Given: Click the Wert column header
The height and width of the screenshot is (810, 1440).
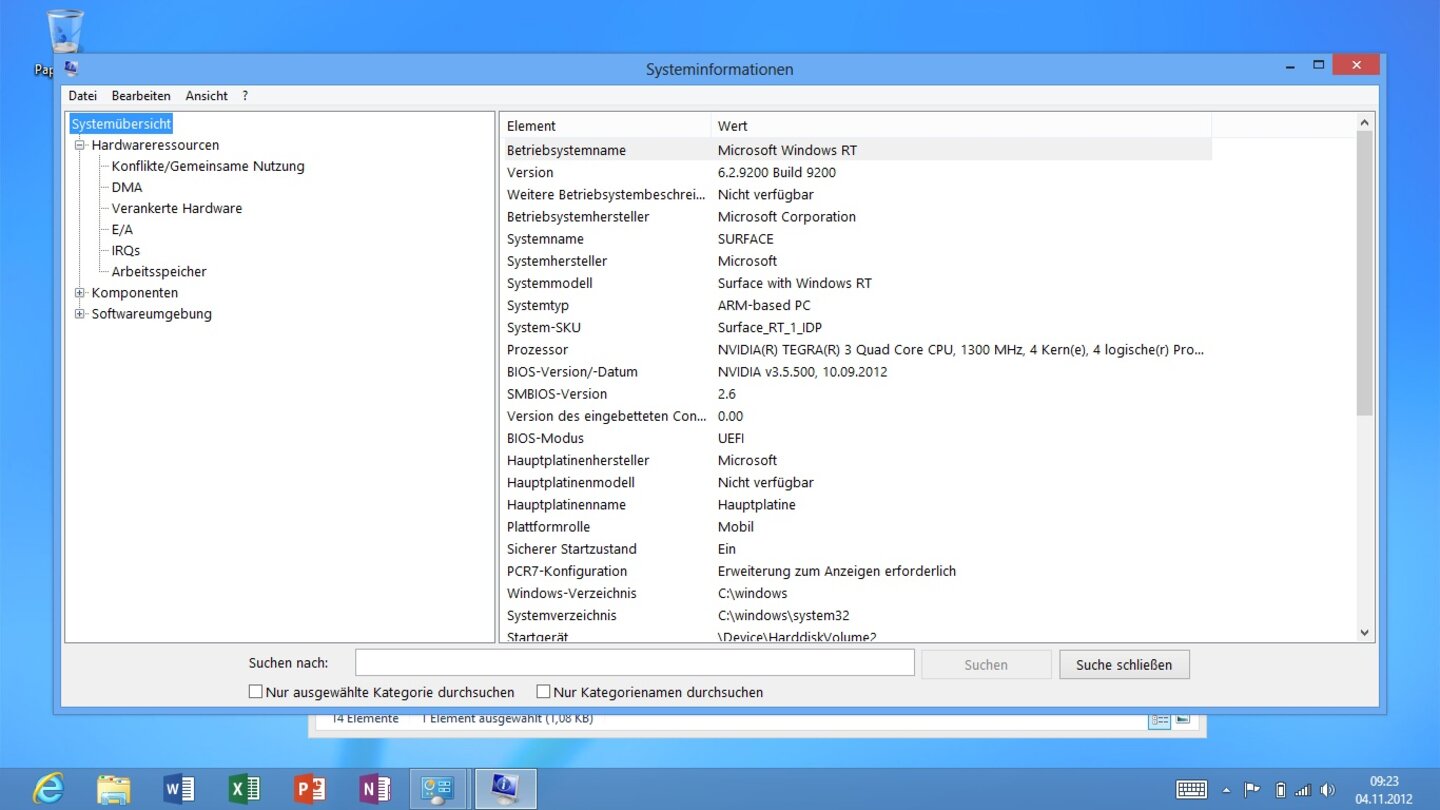Looking at the screenshot, I should [961, 126].
